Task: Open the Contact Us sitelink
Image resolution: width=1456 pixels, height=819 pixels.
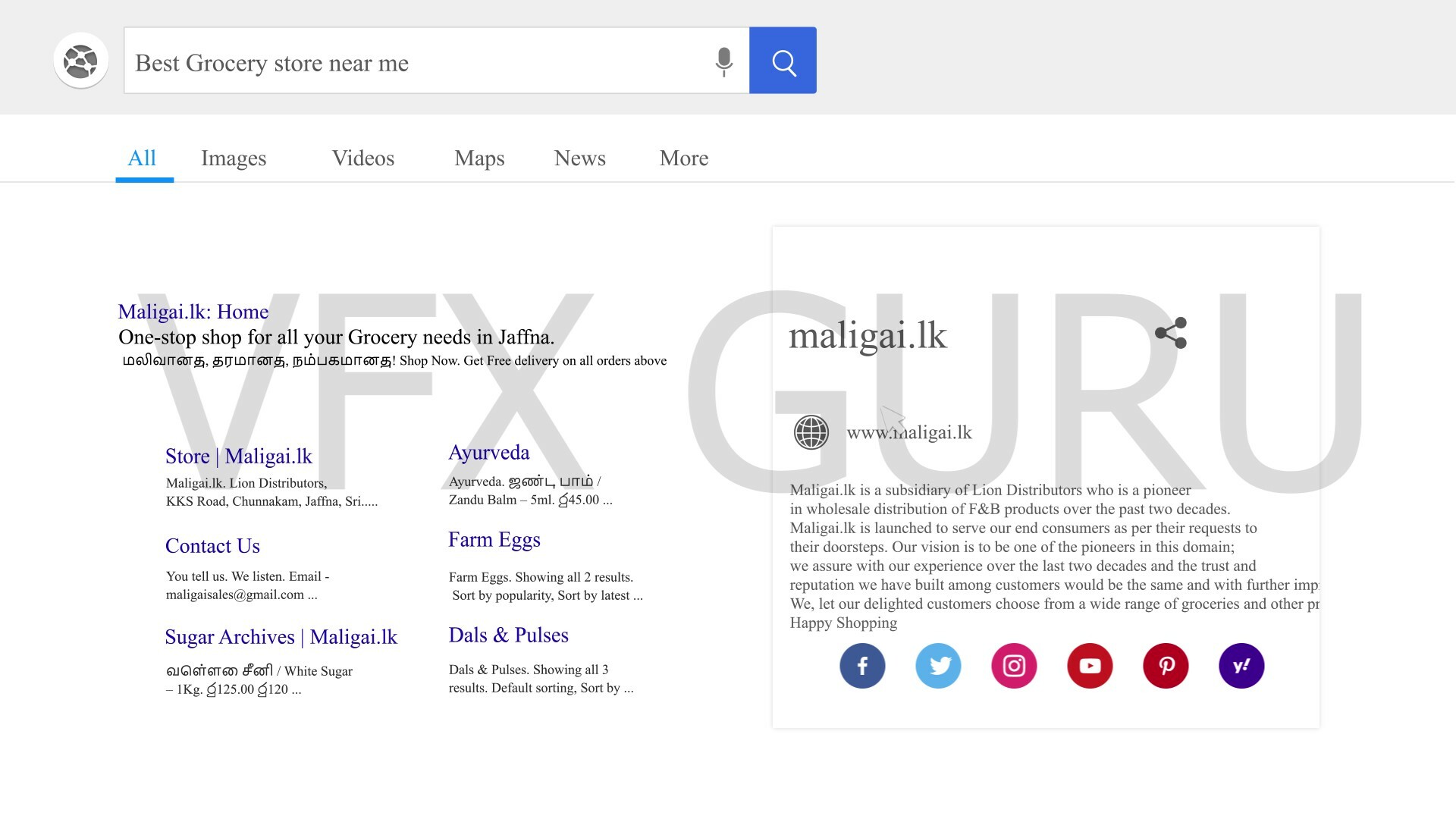Action: coord(212,546)
